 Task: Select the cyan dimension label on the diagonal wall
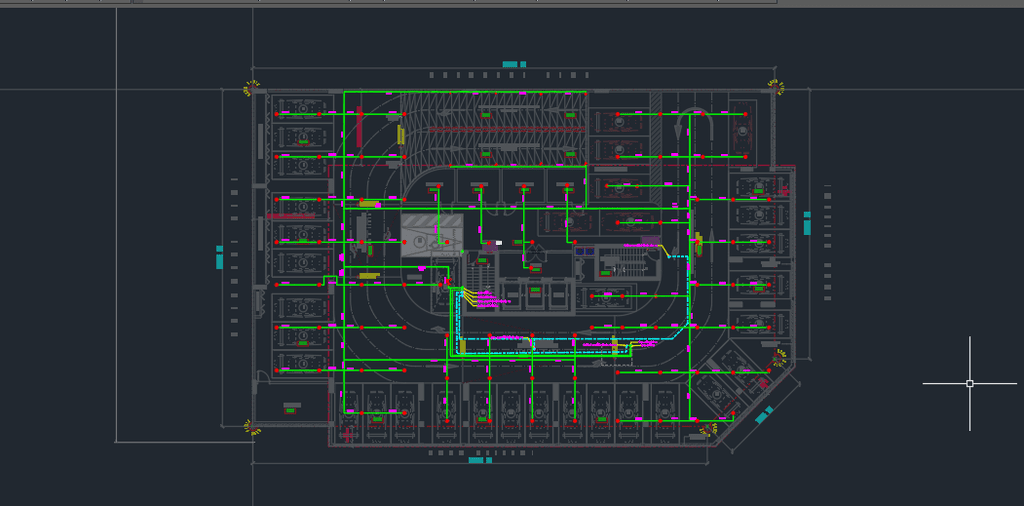(x=764, y=415)
